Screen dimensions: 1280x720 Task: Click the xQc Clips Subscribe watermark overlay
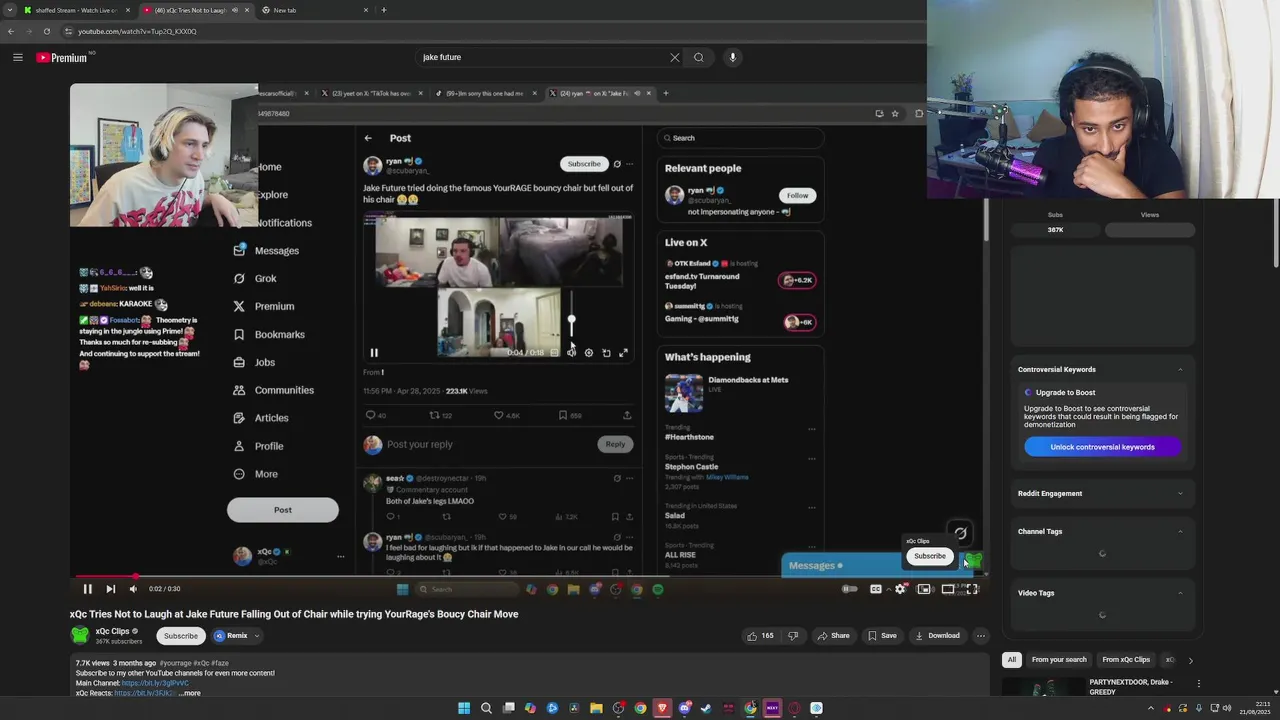(929, 556)
